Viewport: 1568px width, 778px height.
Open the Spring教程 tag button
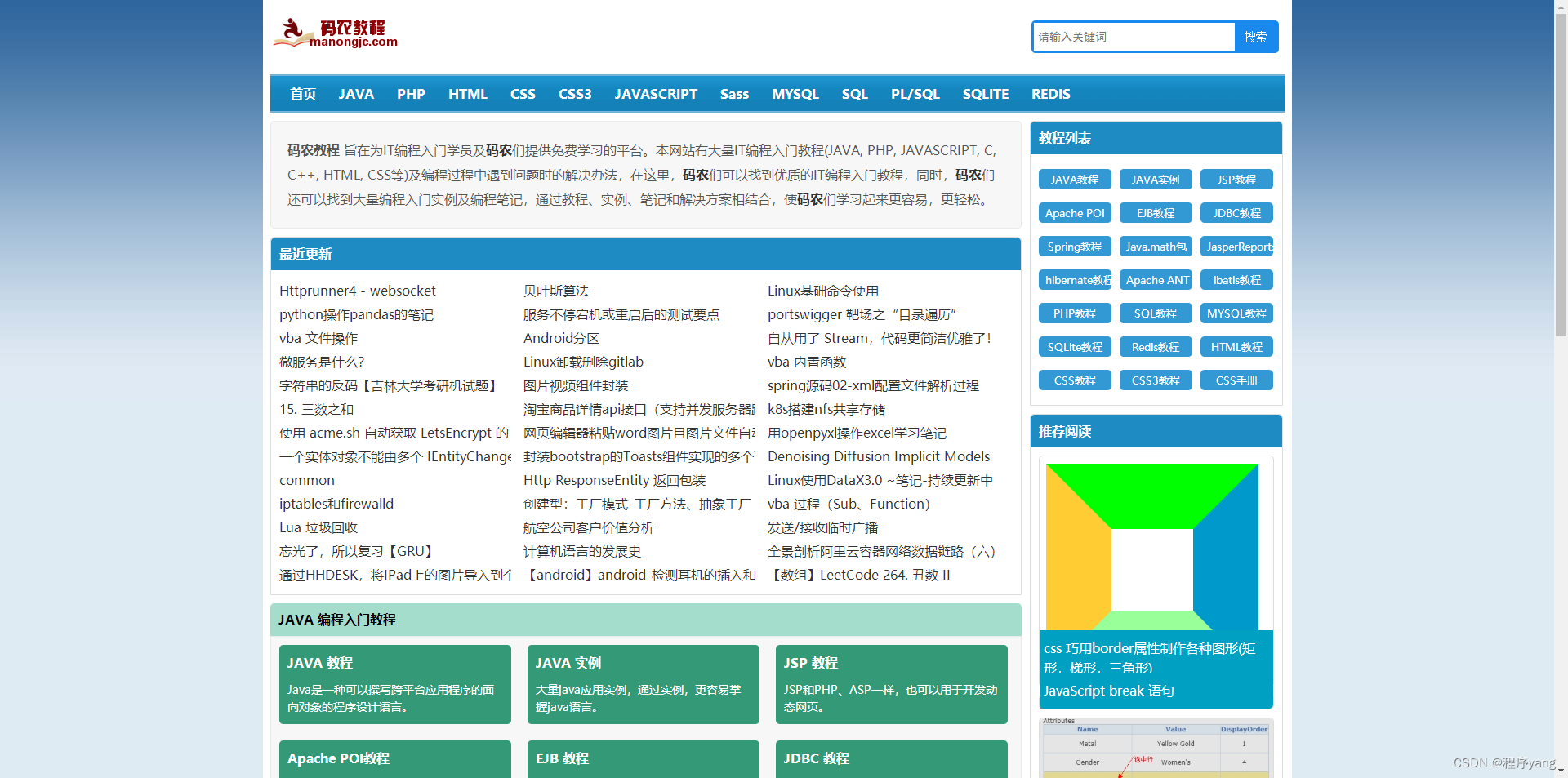tap(1075, 247)
